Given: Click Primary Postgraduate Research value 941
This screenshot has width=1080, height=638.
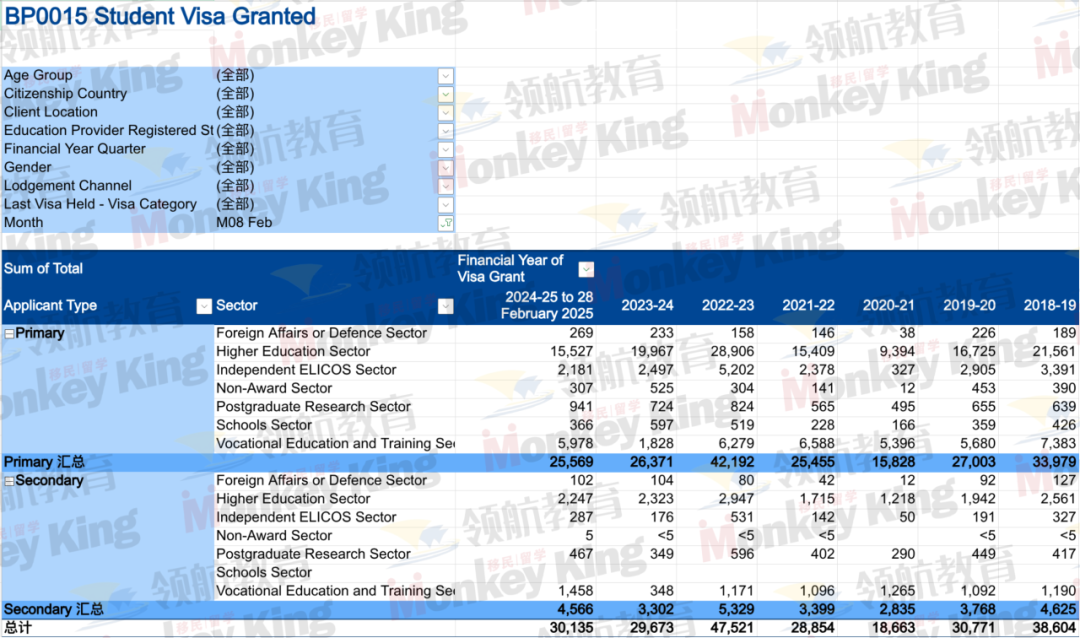Looking at the screenshot, I should pyautogui.click(x=581, y=407).
